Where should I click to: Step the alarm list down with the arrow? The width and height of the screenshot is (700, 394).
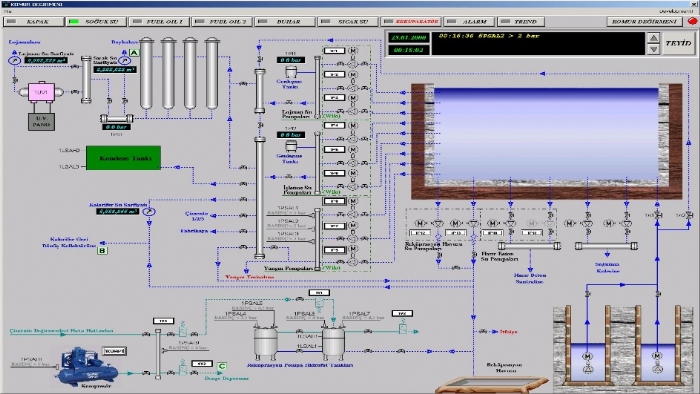pos(653,49)
